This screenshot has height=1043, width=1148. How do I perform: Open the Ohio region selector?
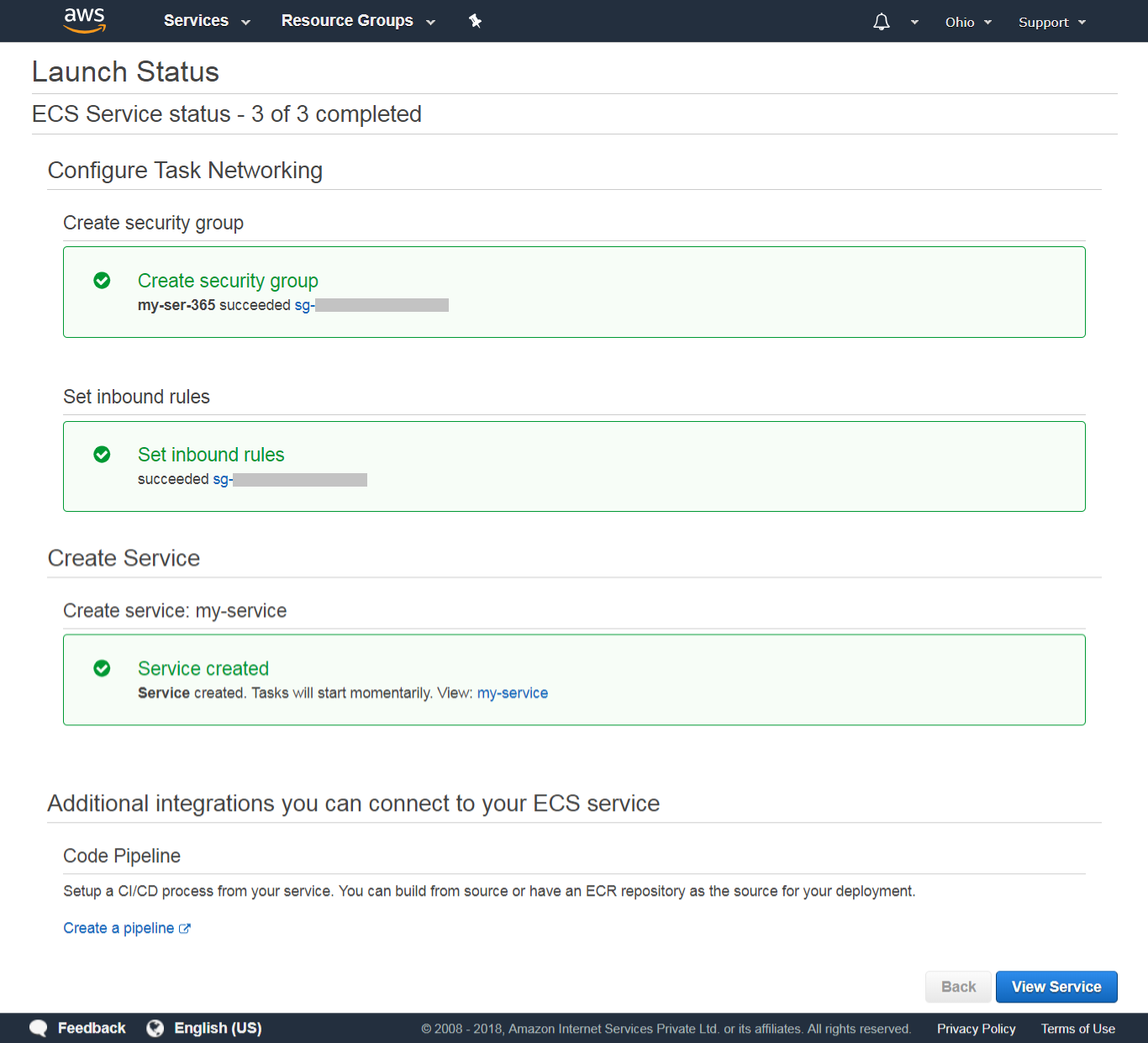coord(968,23)
